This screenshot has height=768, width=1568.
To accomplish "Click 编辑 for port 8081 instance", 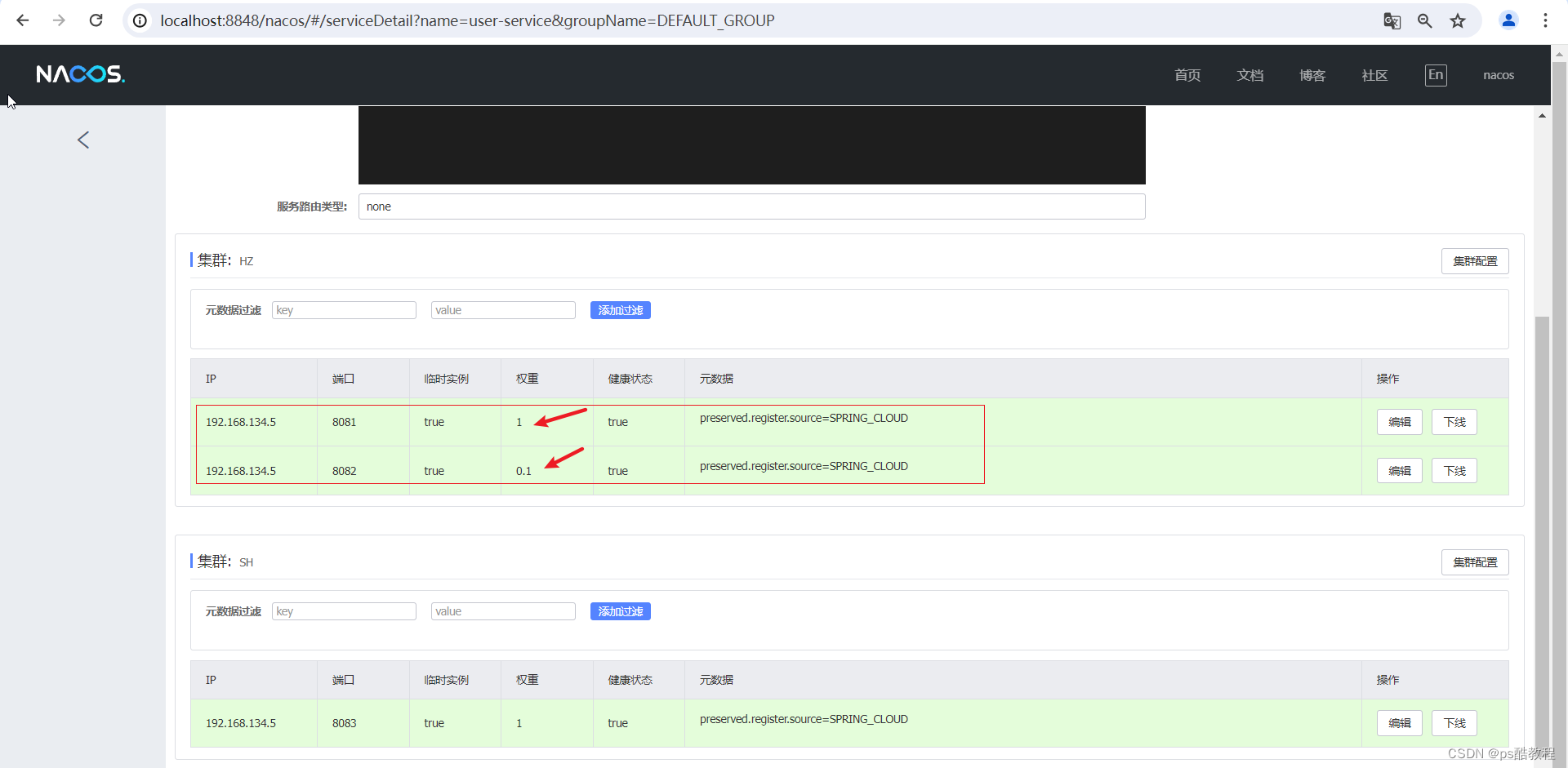I will [x=1400, y=422].
